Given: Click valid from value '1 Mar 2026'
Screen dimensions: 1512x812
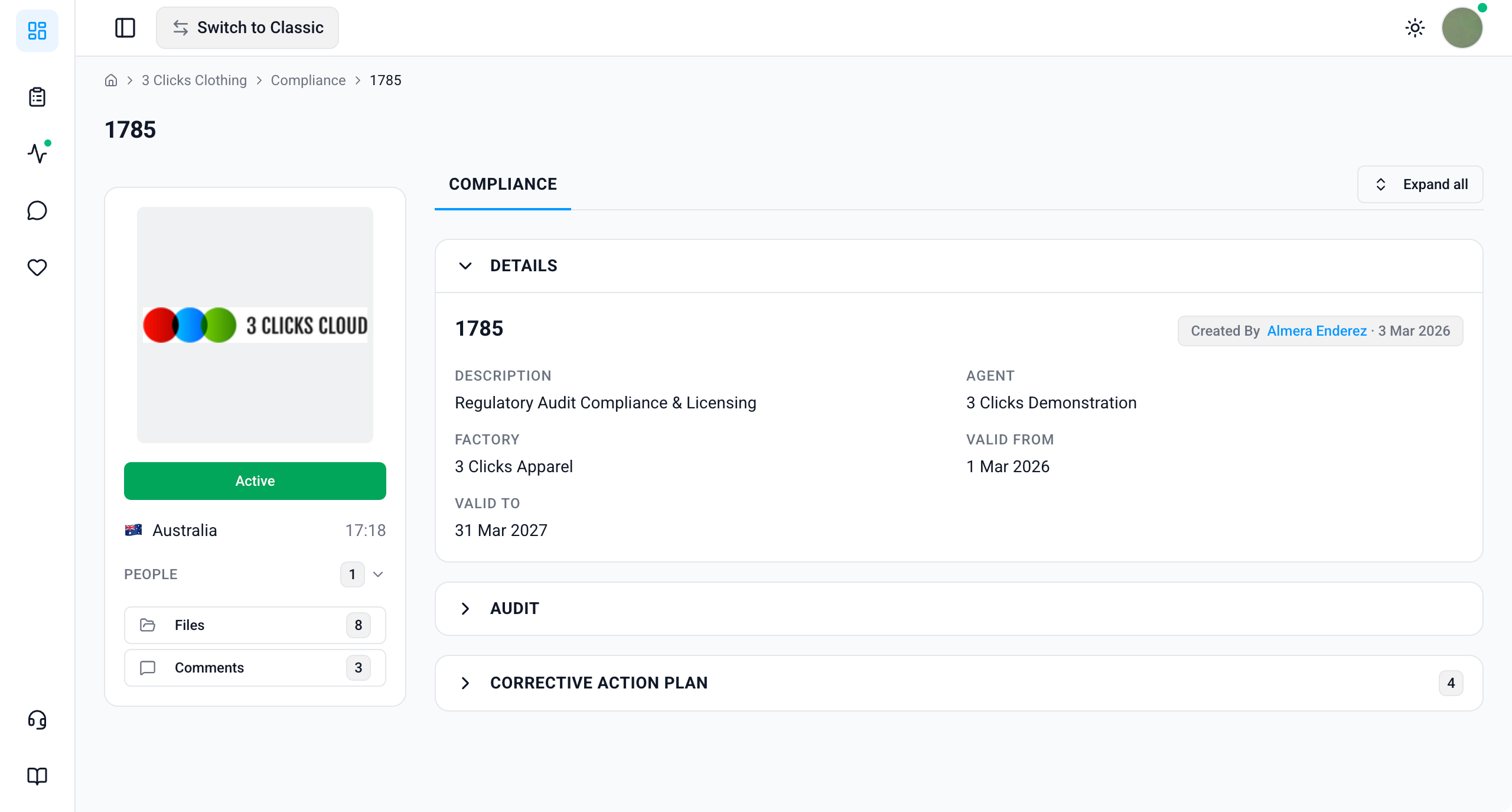Looking at the screenshot, I should pyautogui.click(x=1008, y=467).
